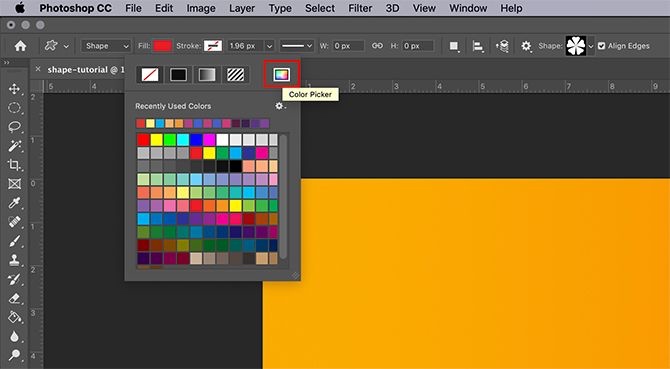This screenshot has width=670, height=369.
Task: Open Path arrangement icon
Action: point(502,46)
